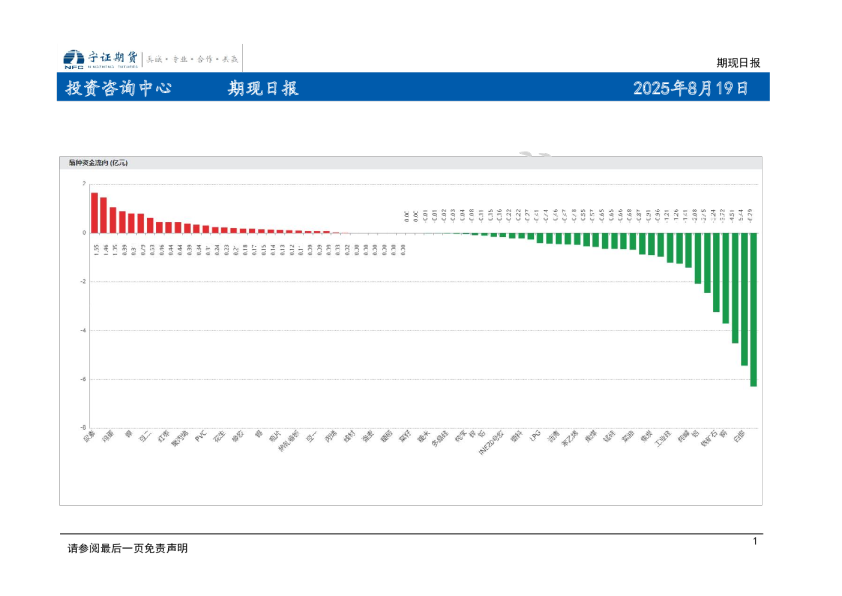Select the 投资咨询中心 title in blue banner

click(119, 88)
